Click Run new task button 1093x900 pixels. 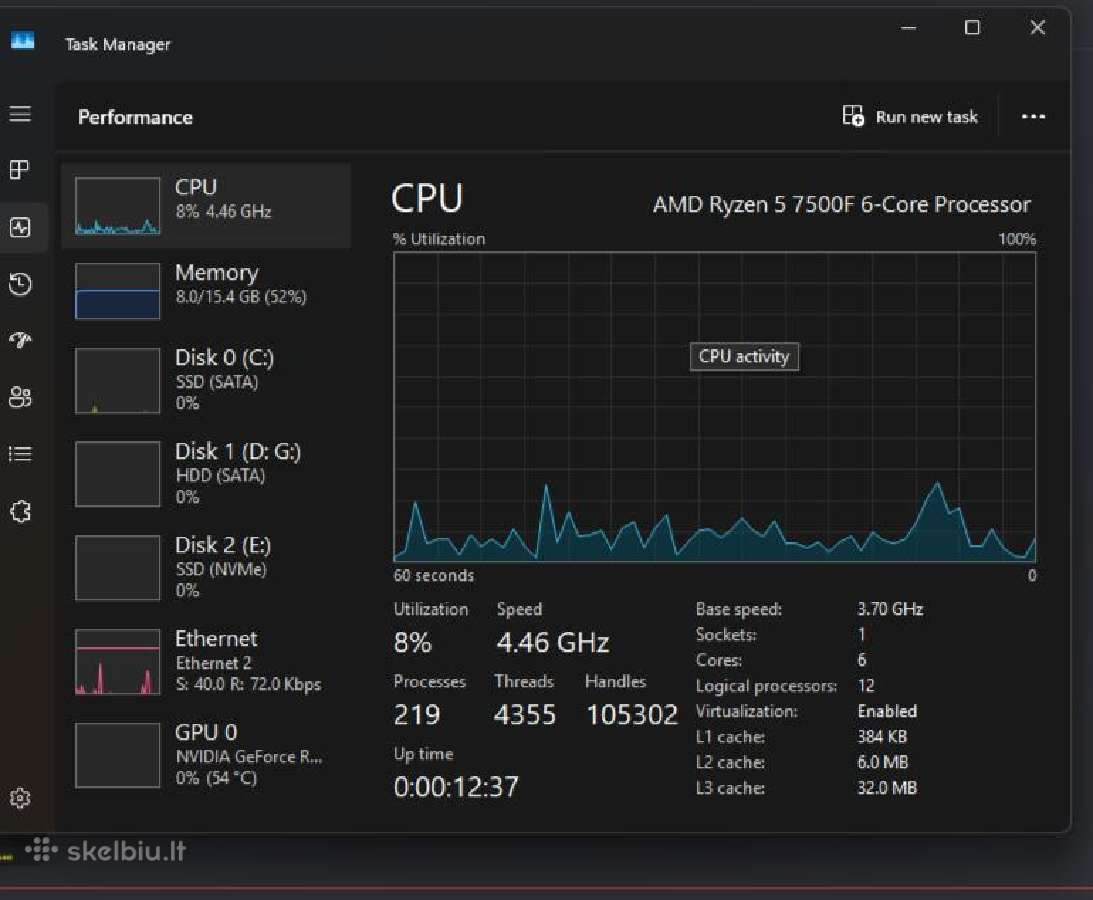[x=910, y=116]
